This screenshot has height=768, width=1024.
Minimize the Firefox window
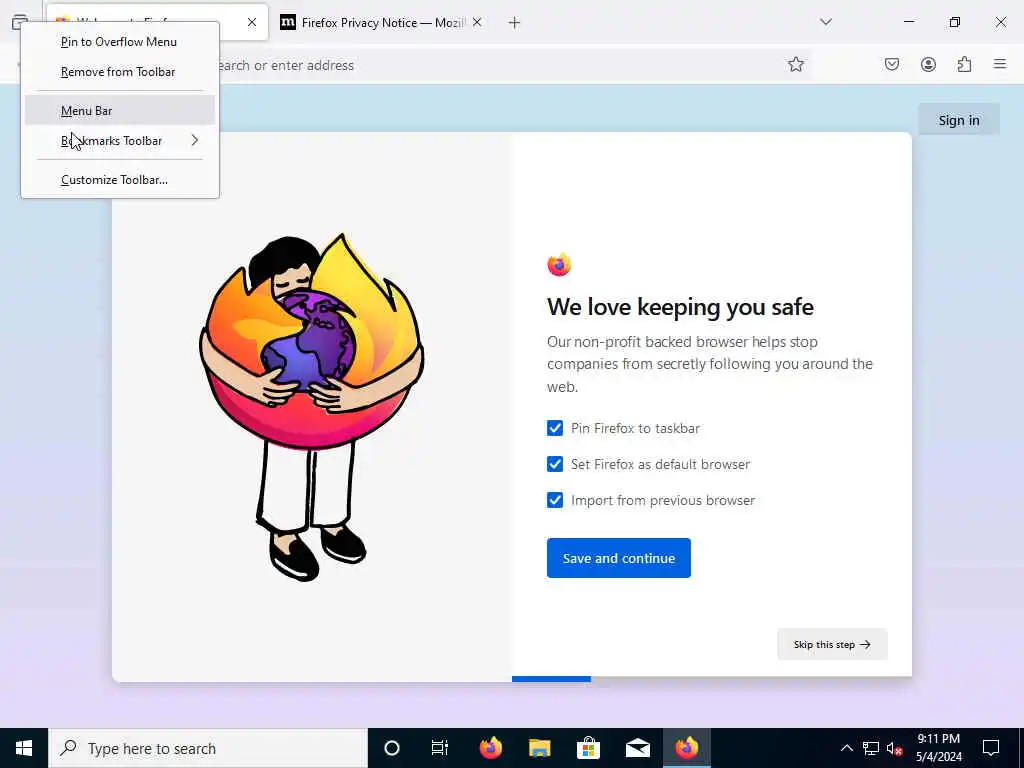click(x=908, y=22)
